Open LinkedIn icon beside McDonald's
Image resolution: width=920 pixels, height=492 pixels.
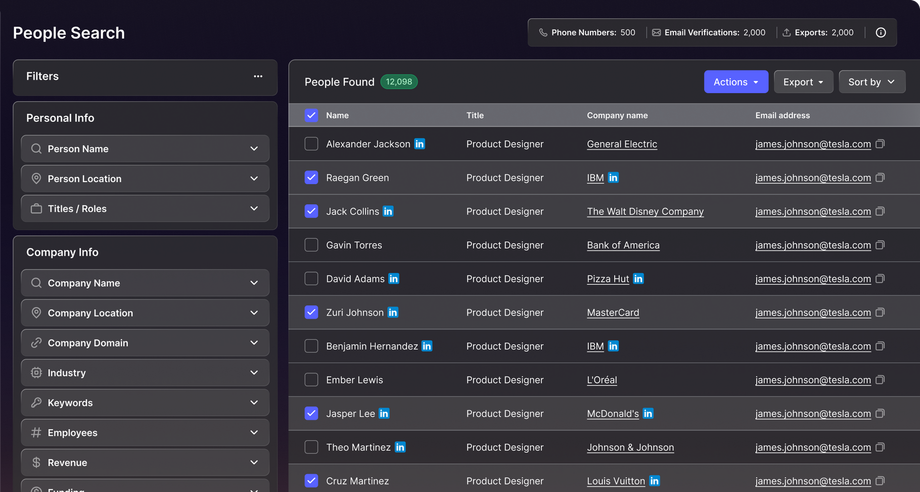(x=648, y=413)
